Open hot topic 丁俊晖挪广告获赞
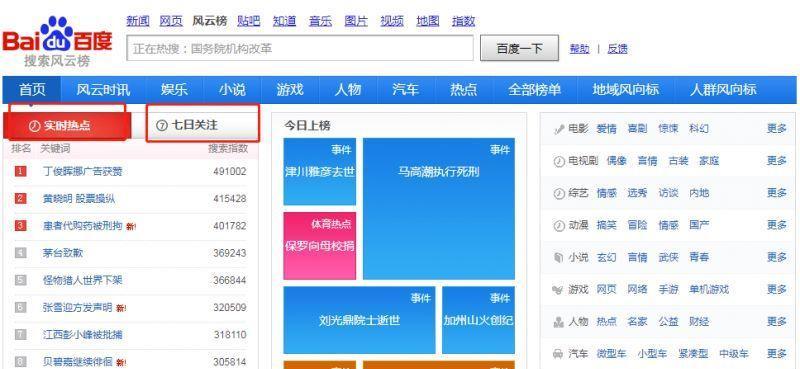This screenshot has height=369, width=800. pyautogui.click(x=83, y=171)
